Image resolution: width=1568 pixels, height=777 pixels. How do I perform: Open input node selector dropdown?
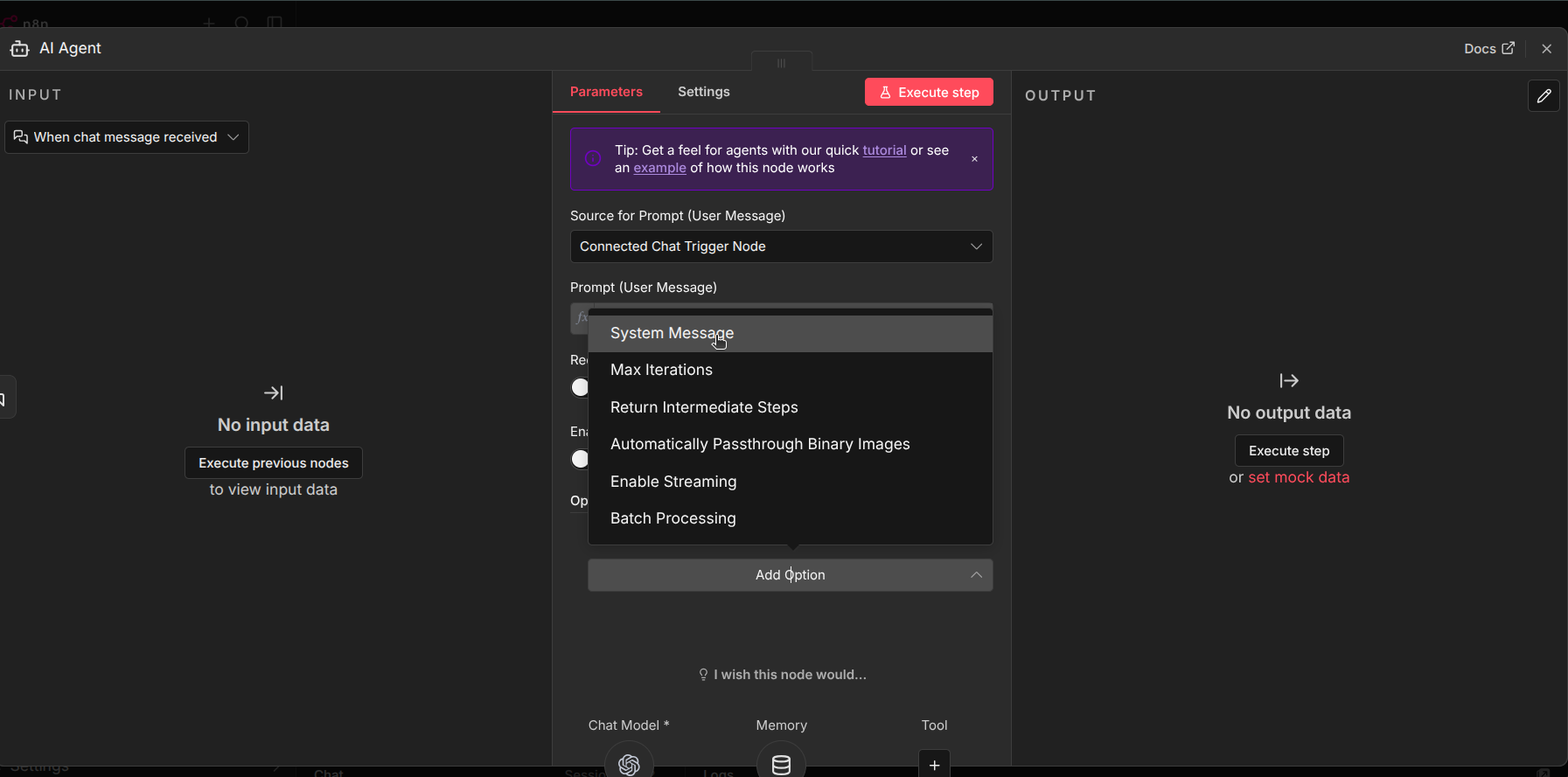(127, 137)
